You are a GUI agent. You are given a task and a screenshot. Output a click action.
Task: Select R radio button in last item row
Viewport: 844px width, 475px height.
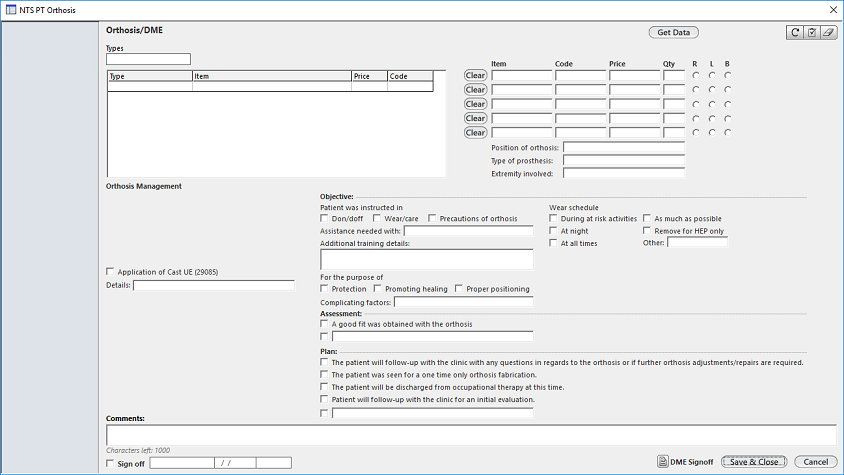click(x=695, y=132)
